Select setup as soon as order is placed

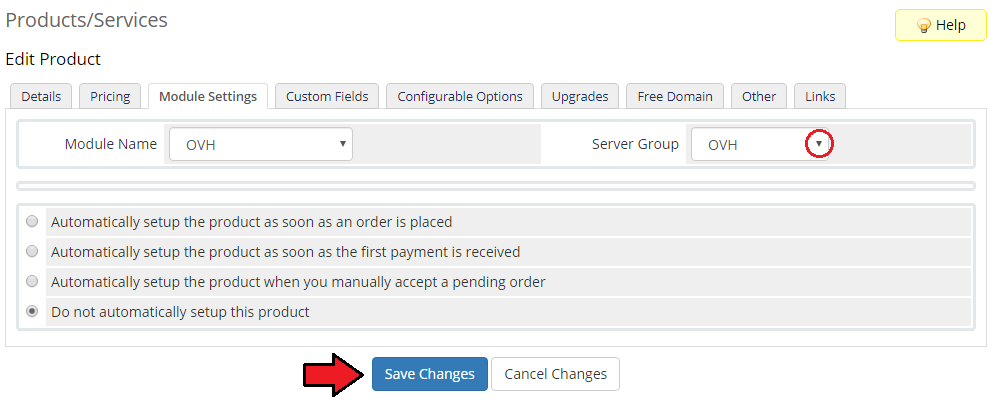click(x=32, y=222)
